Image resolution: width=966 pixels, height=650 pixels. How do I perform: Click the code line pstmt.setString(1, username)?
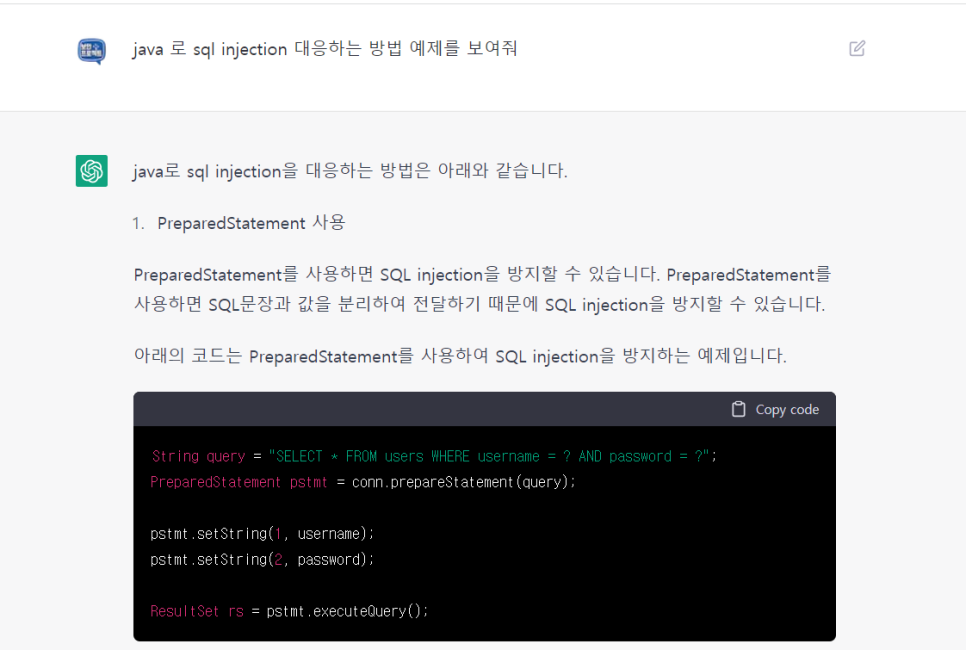pyautogui.click(x=262, y=534)
